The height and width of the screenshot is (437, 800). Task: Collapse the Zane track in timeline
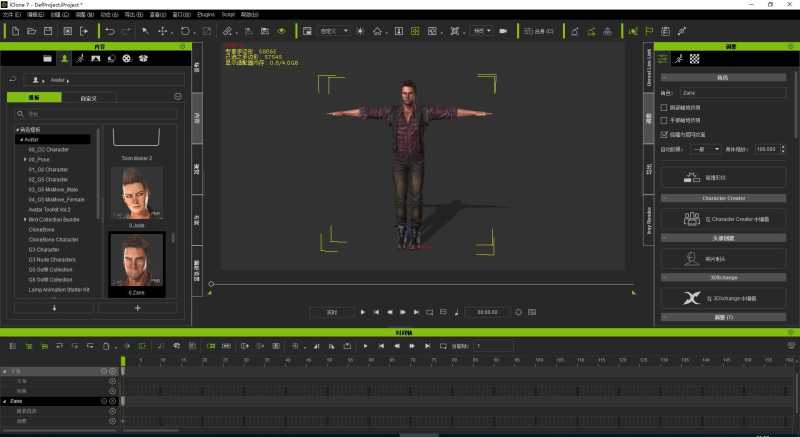click(x=4, y=401)
